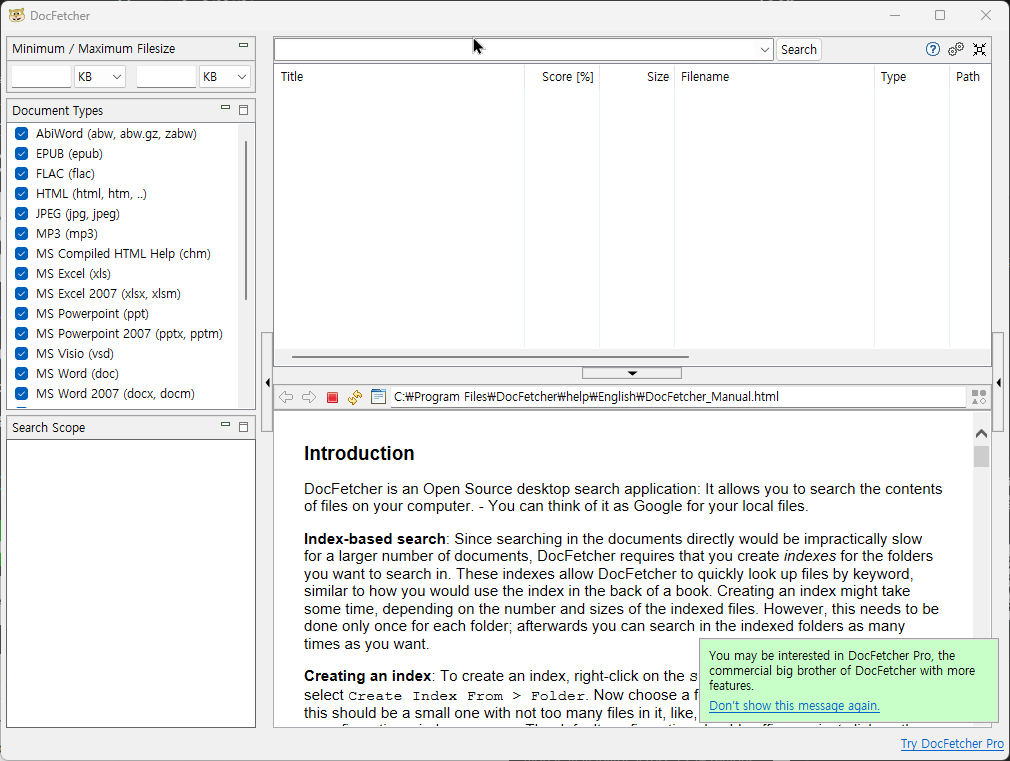This screenshot has width=1010, height=761.
Task: Click the hide to system tray icon
Action: 980,50
